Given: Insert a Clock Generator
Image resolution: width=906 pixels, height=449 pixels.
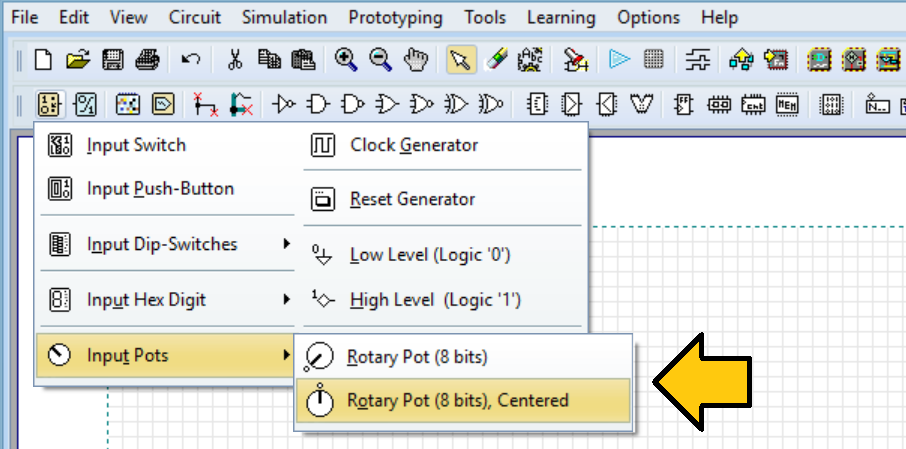Looking at the screenshot, I should click(x=442, y=145).
